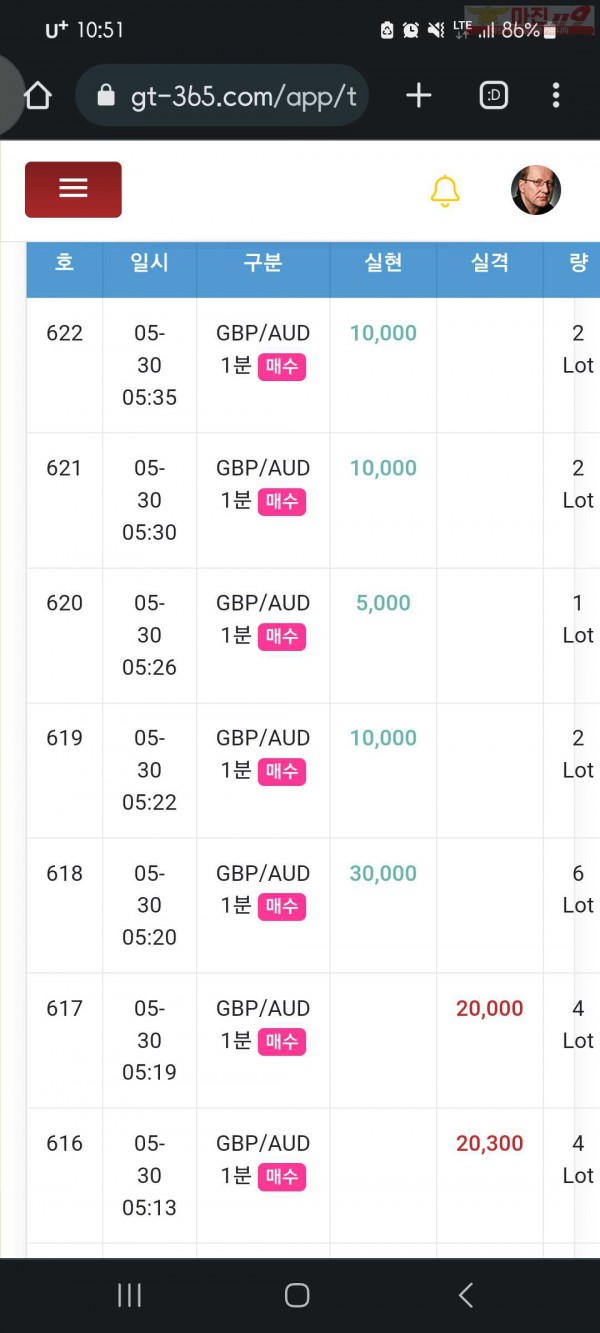Tap the gt-365.com address bar
Image resolution: width=600 pixels, height=1333 pixels.
click(222, 96)
